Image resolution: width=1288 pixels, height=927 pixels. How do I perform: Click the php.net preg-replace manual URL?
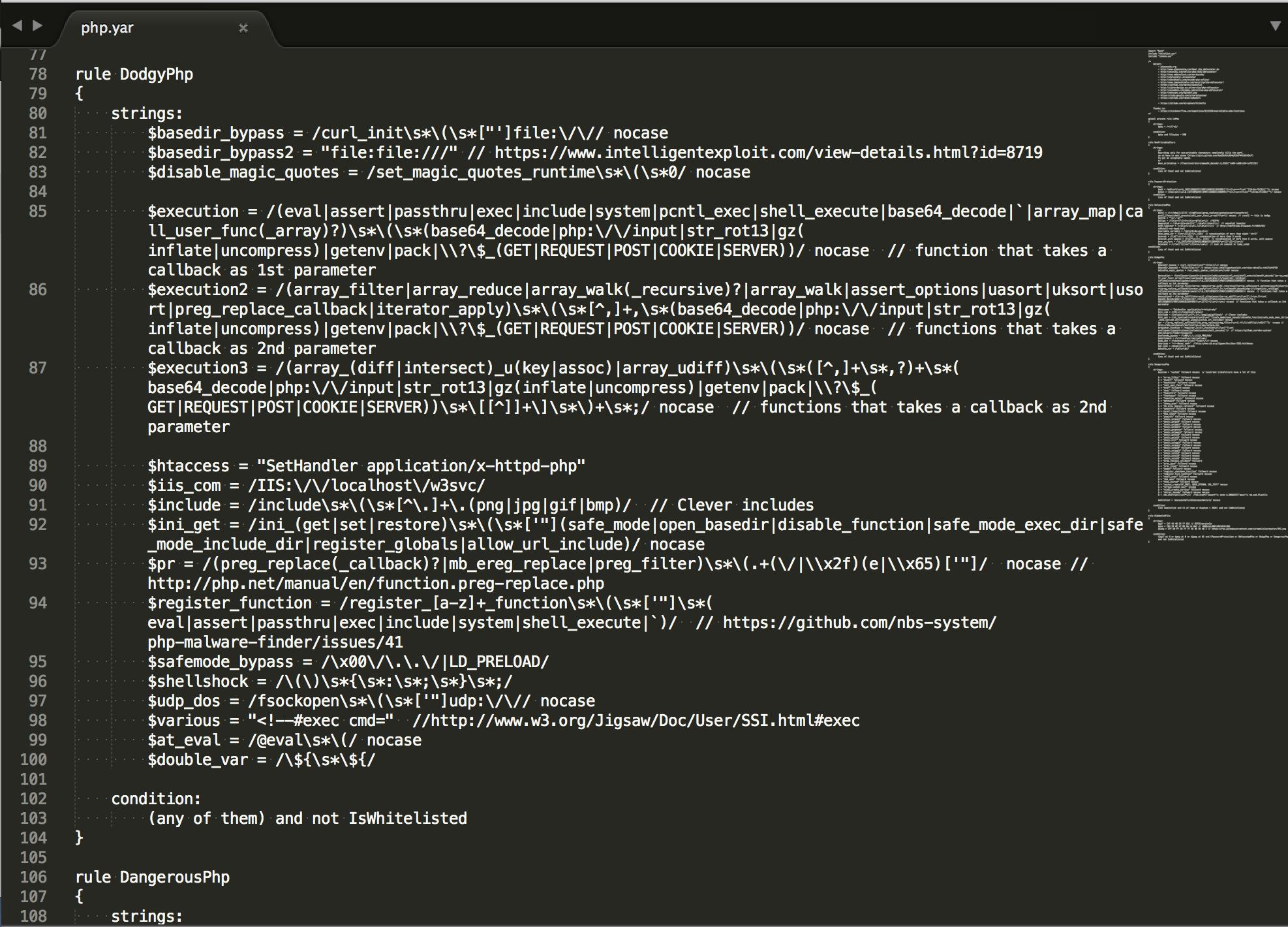pyautogui.click(x=376, y=584)
